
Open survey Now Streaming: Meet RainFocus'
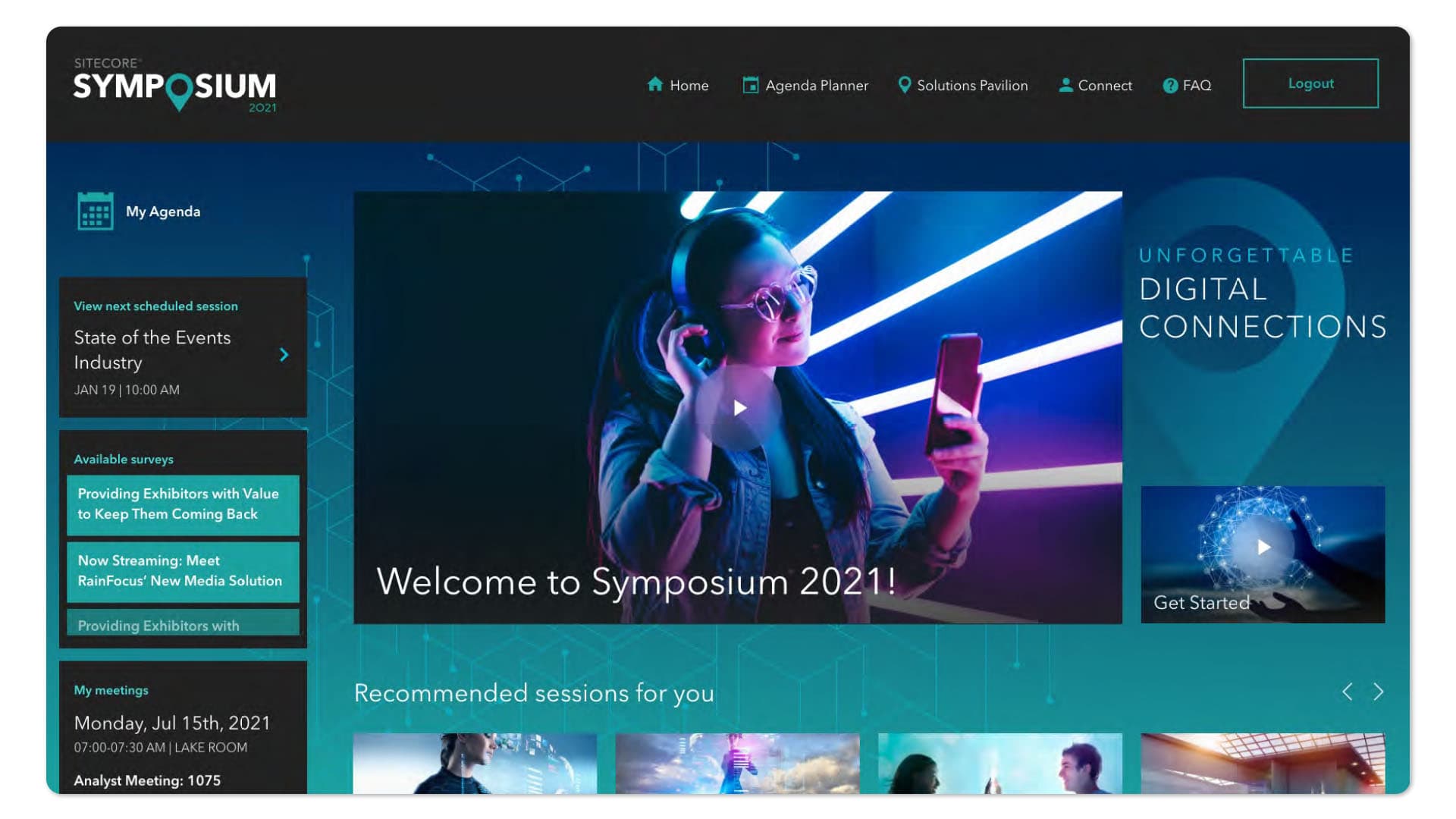[x=183, y=572]
